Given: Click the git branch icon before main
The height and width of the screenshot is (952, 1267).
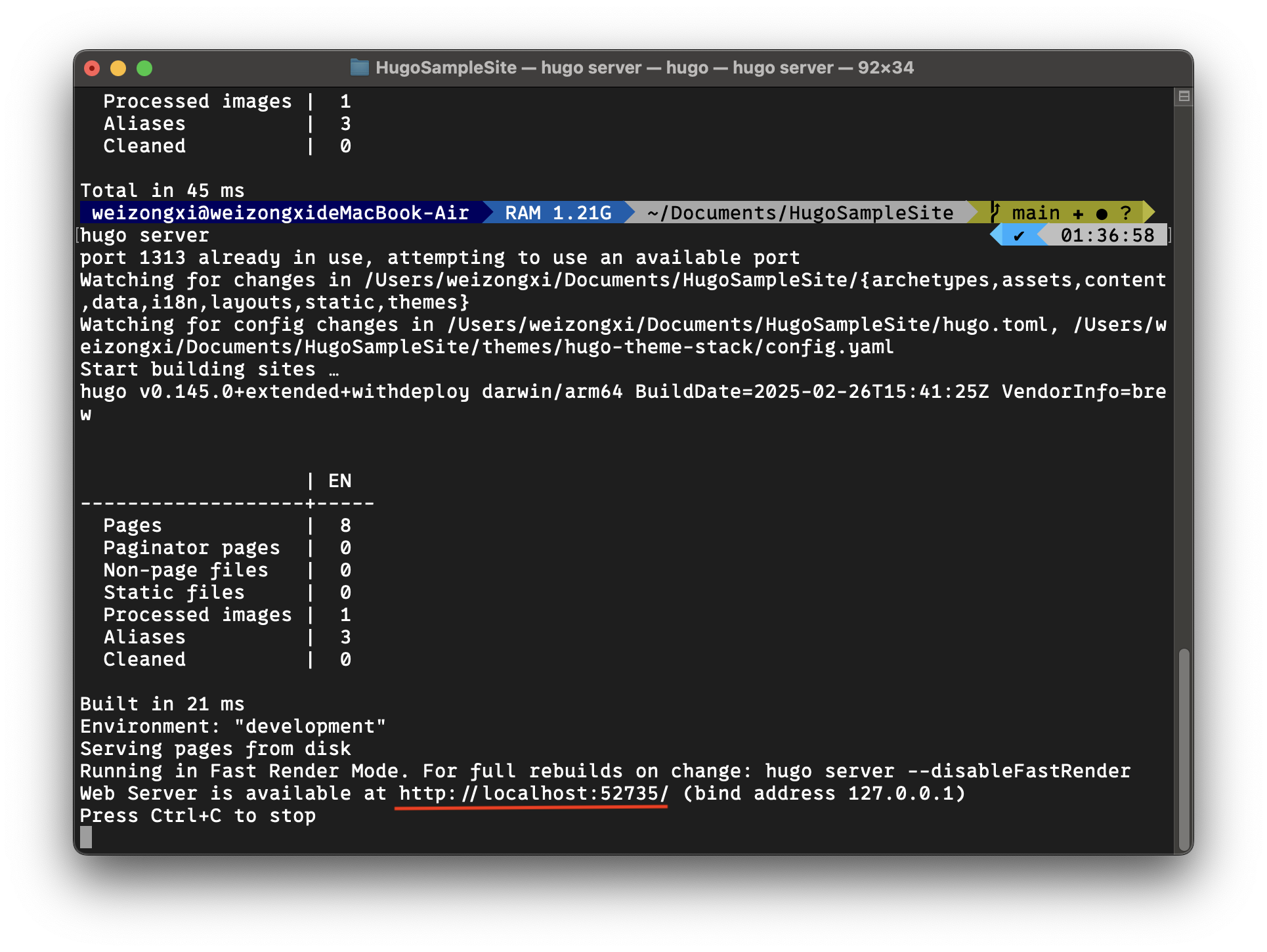Looking at the screenshot, I should (x=995, y=213).
